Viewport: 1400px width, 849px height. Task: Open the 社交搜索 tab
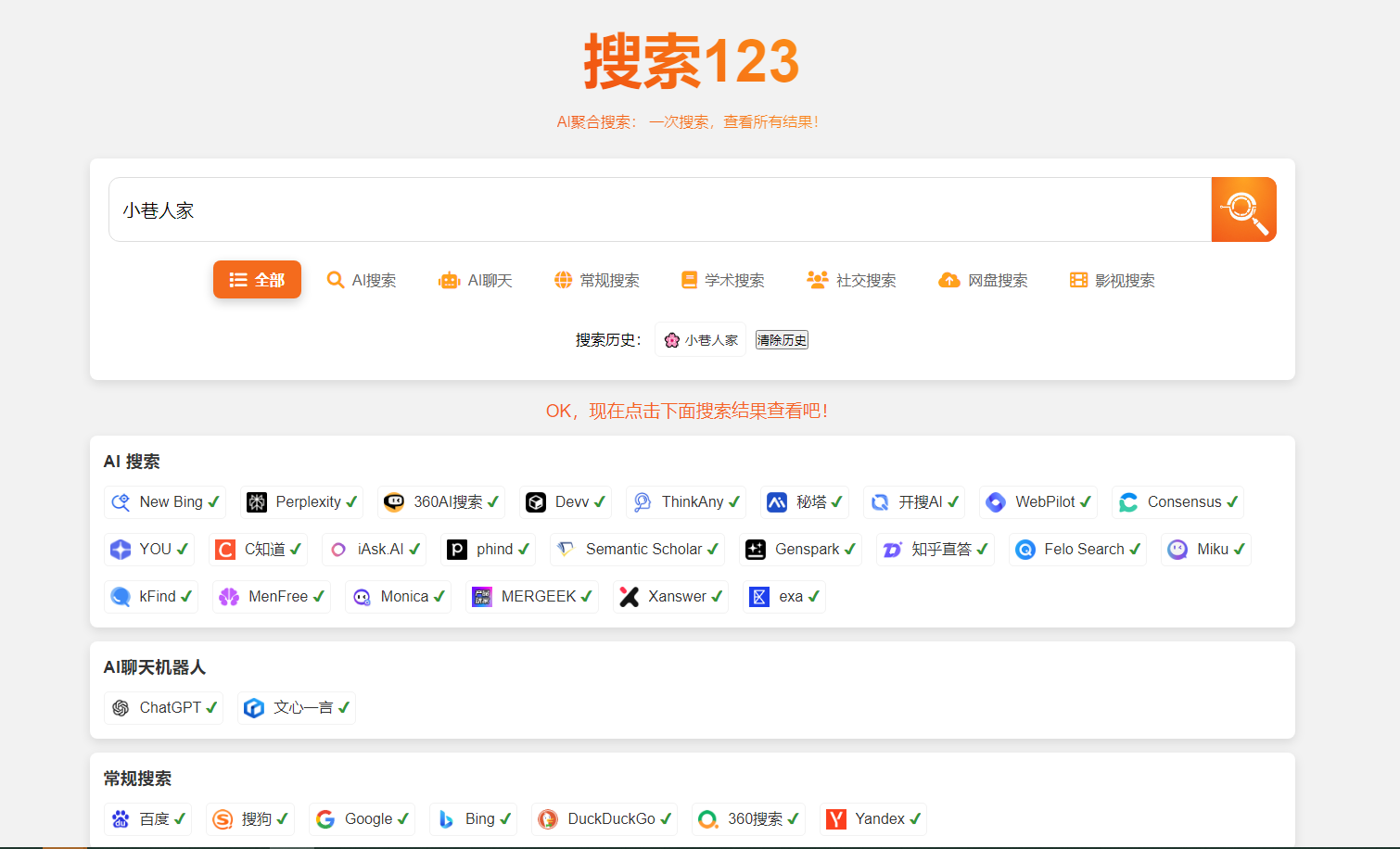pyautogui.click(x=851, y=280)
